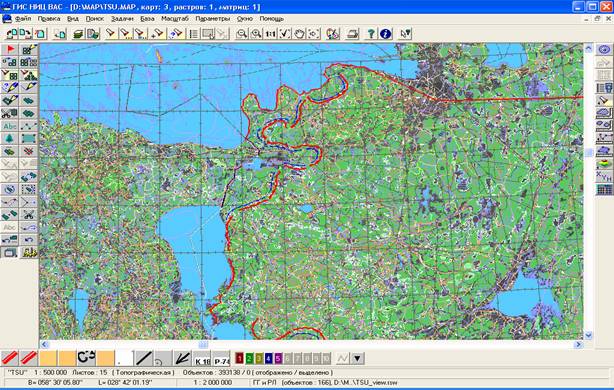Screen dimensions: 614x390
Task: Activate the hand pan tool
Action: (299, 34)
